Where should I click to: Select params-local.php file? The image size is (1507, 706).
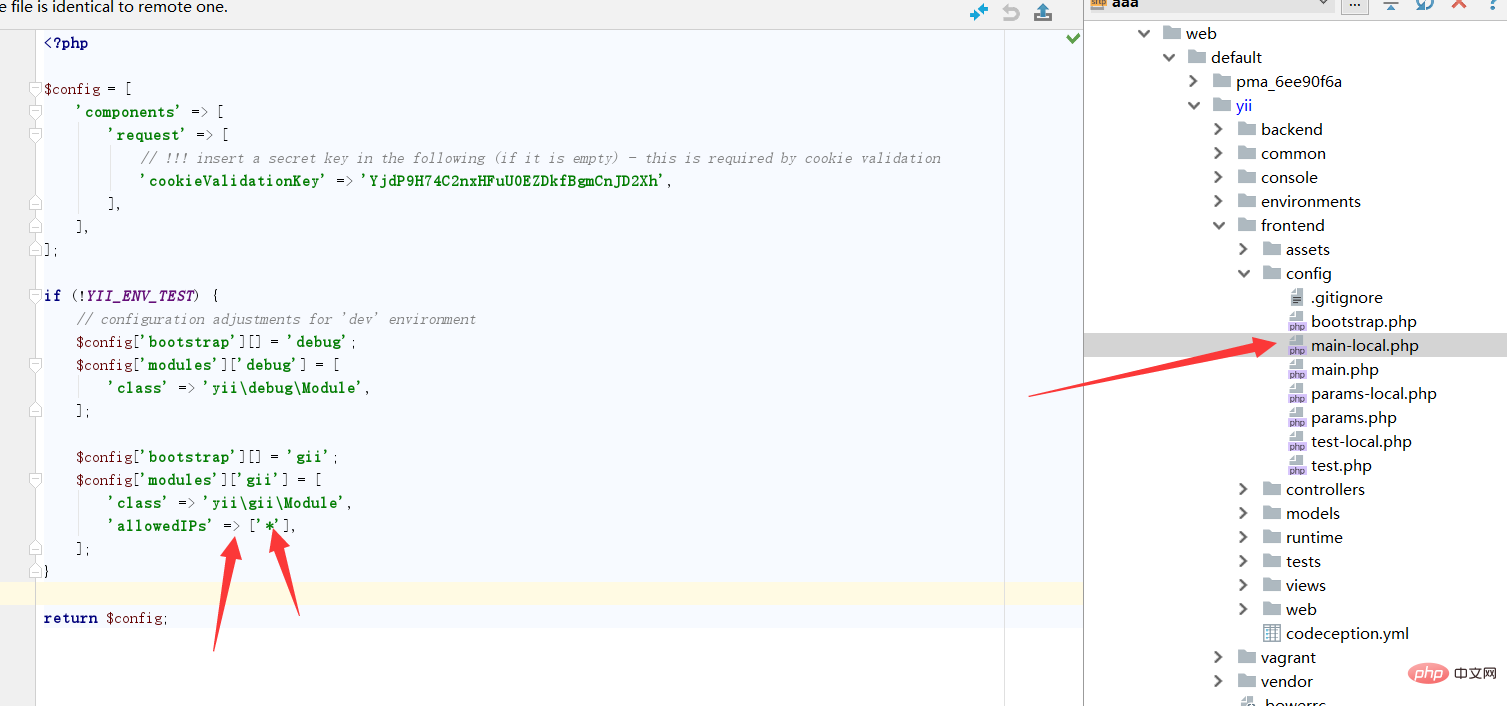click(1374, 393)
